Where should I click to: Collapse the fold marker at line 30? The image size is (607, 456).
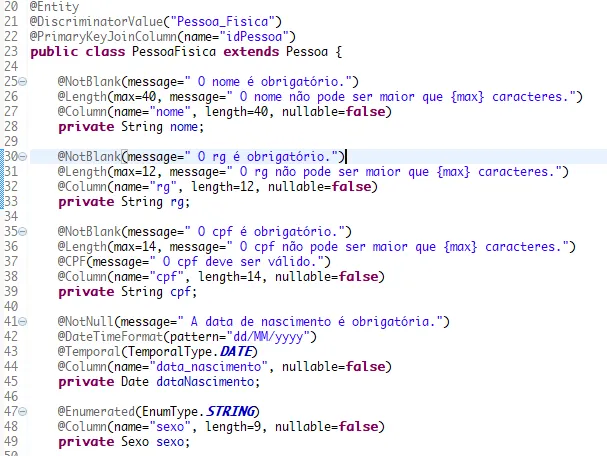point(23,157)
